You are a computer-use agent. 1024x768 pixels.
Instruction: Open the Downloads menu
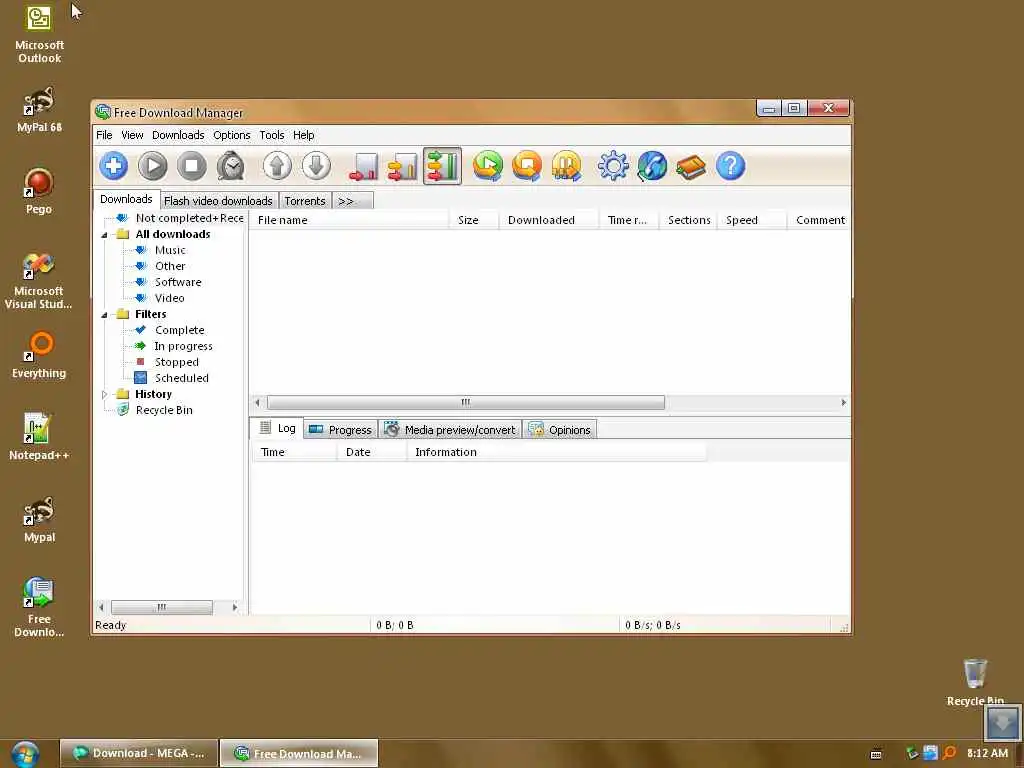178,135
